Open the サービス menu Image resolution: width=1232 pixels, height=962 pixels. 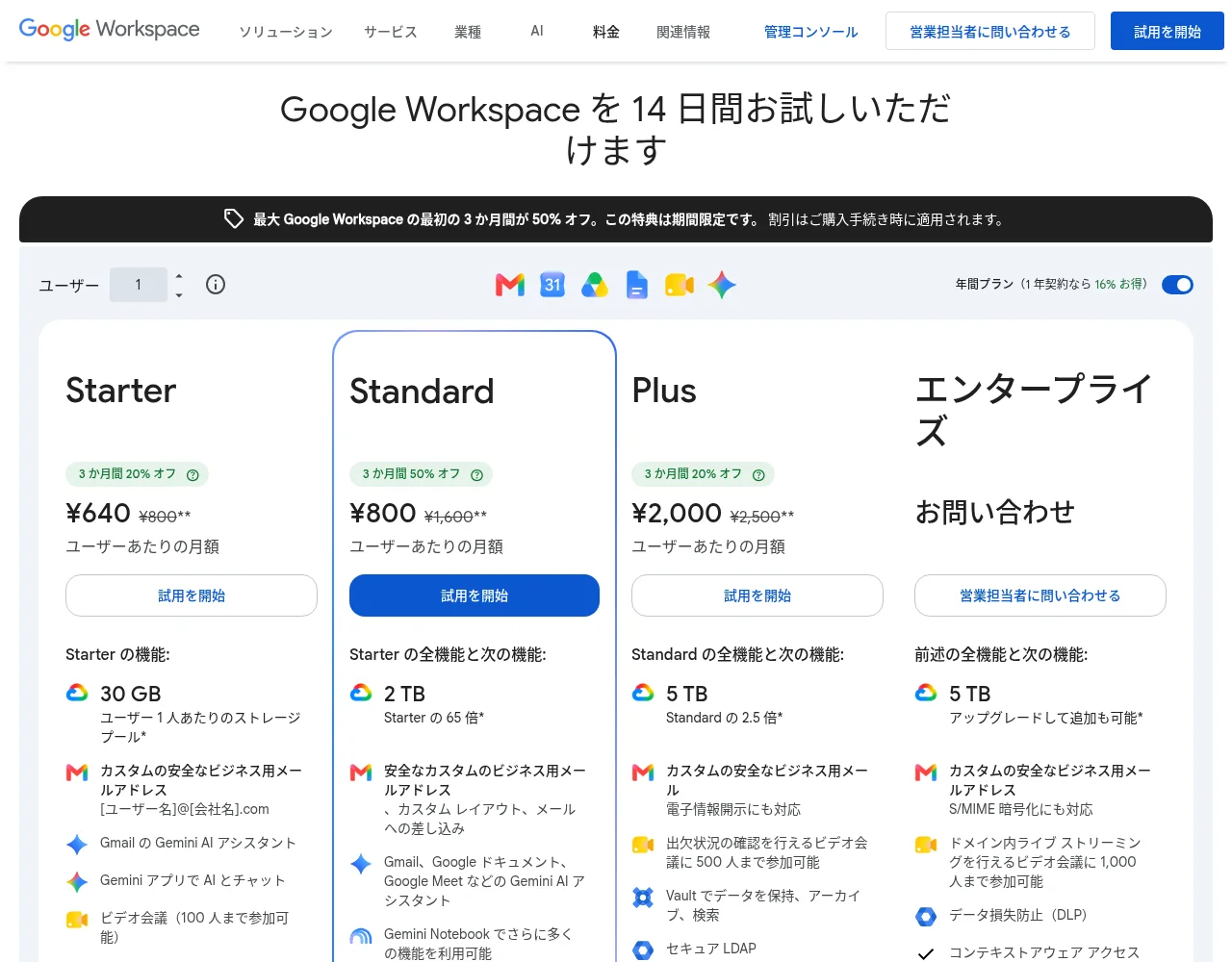pos(391,32)
